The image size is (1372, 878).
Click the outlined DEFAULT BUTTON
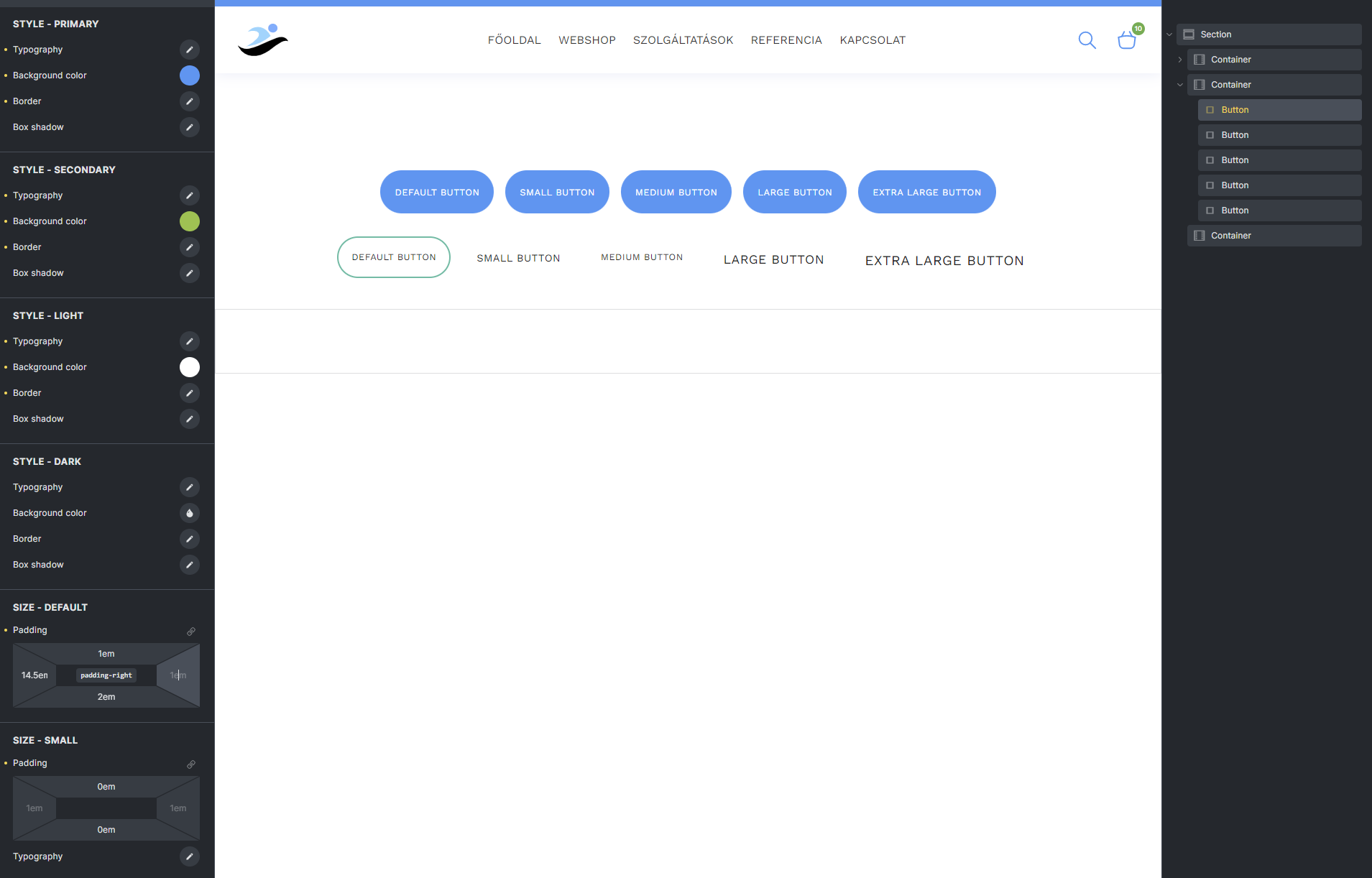pos(394,257)
